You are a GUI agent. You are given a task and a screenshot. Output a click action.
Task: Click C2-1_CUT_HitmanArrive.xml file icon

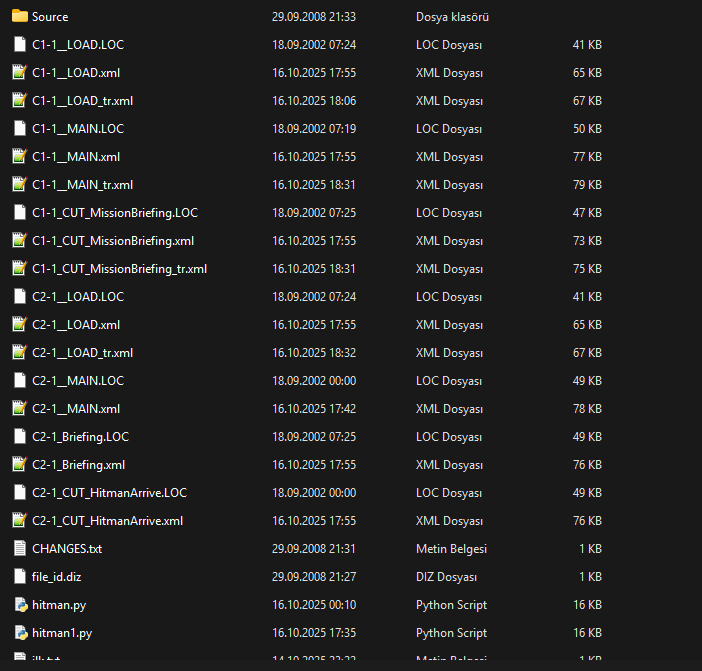pyautogui.click(x=20, y=520)
